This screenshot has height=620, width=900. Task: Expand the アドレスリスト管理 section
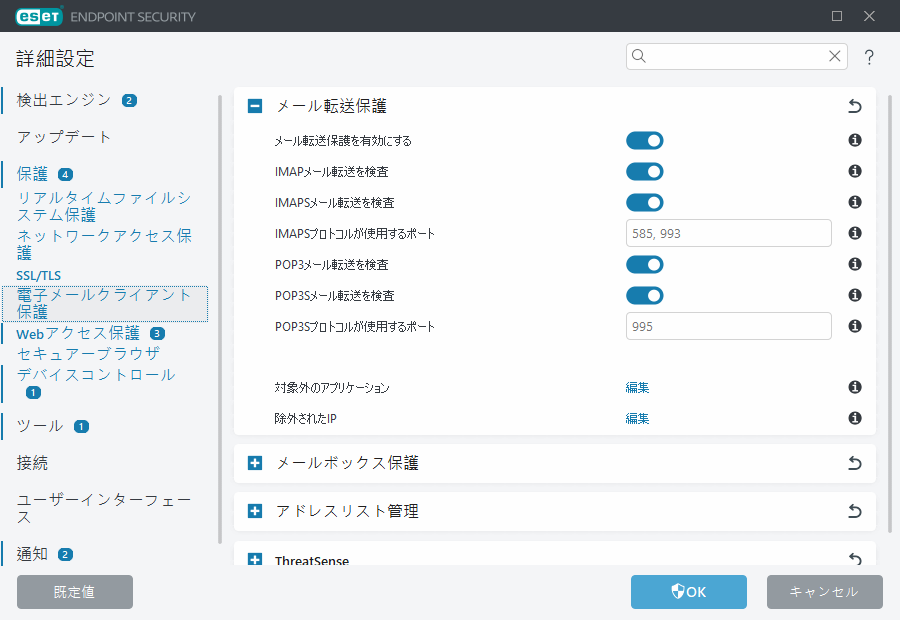tap(255, 511)
